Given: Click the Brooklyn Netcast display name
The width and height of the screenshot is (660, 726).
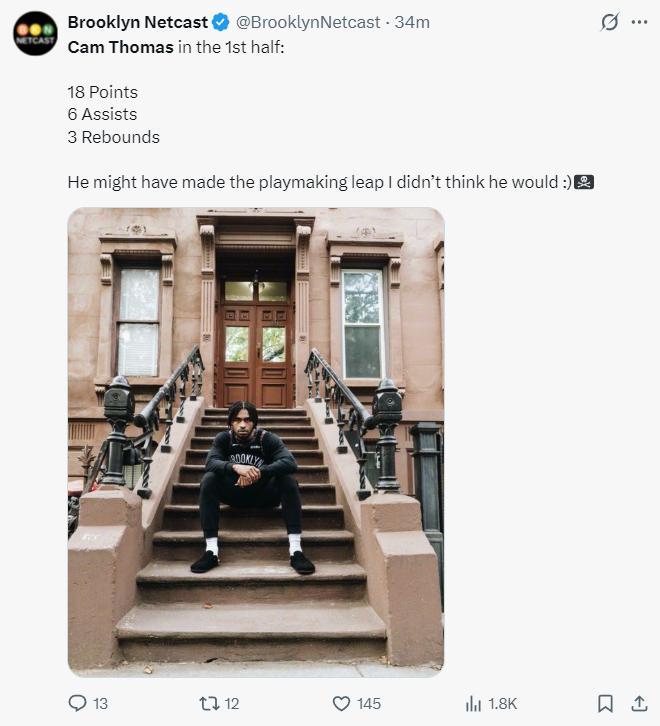Looking at the screenshot, I should click(138, 22).
